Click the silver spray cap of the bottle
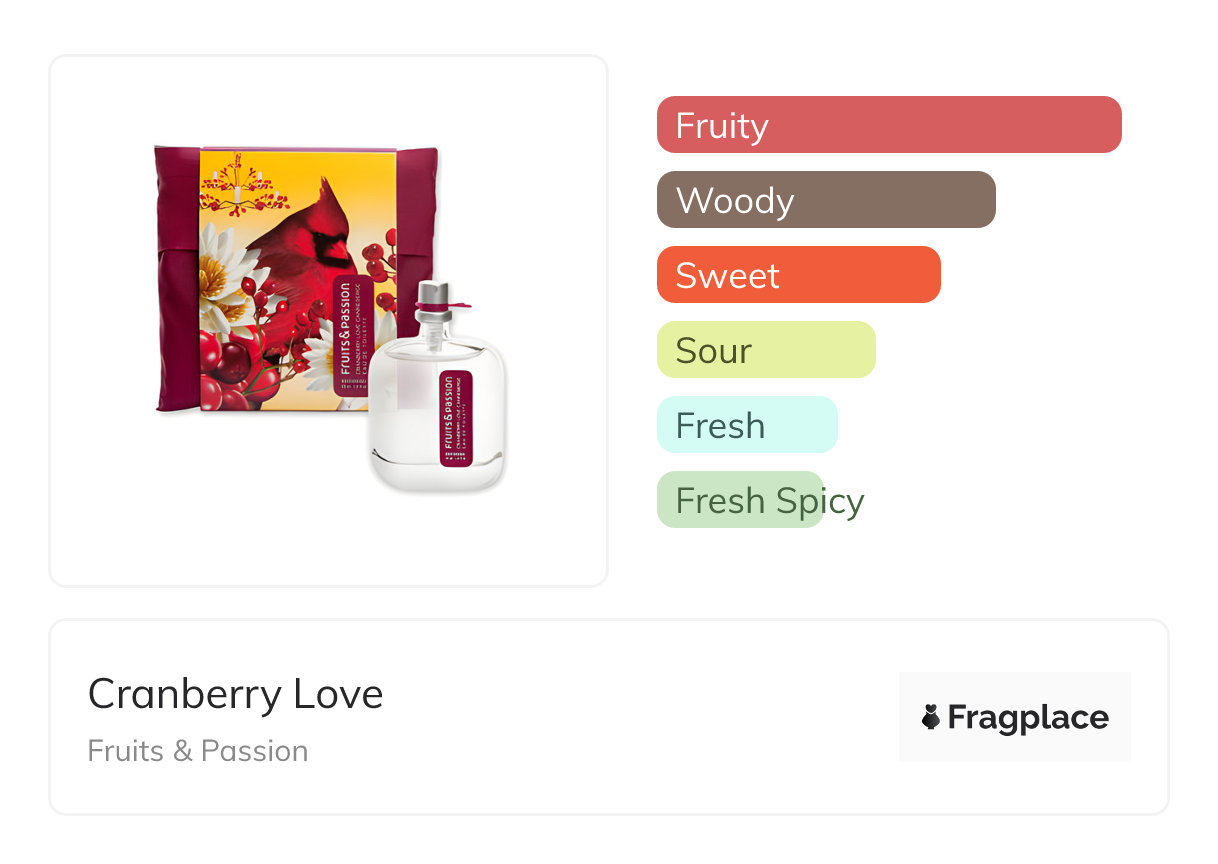Screen dimensions: 1218x864 [x=434, y=296]
